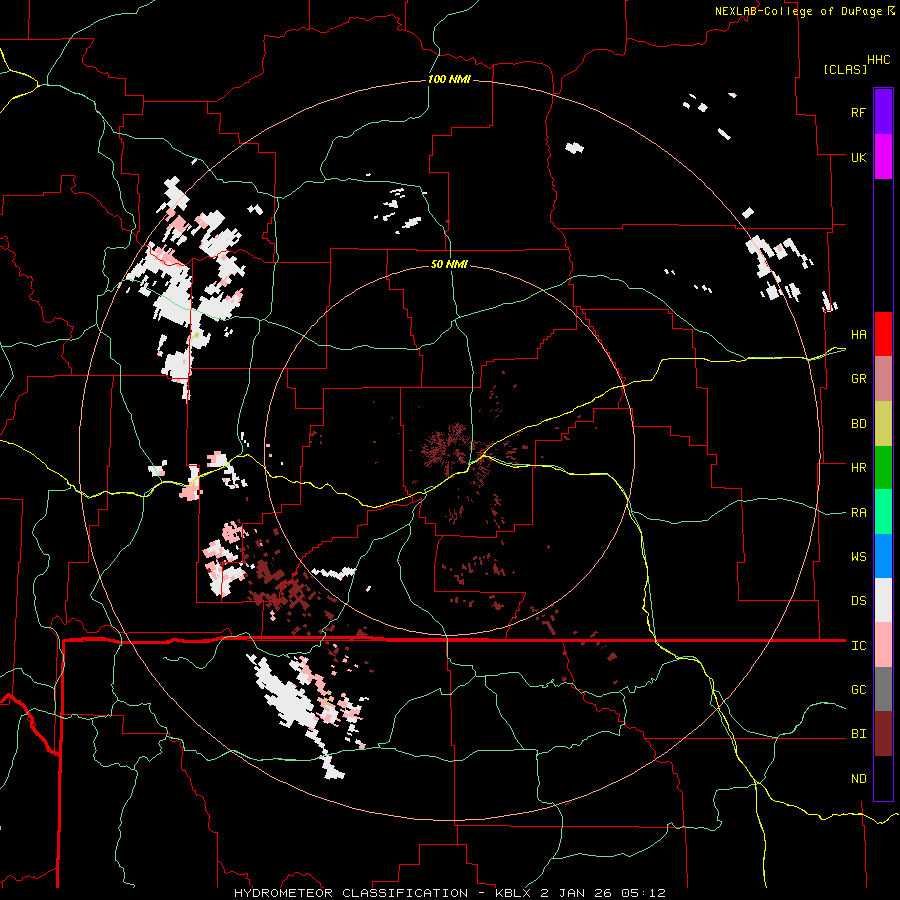
Task: Click the BD legend label
Action: coord(858,424)
